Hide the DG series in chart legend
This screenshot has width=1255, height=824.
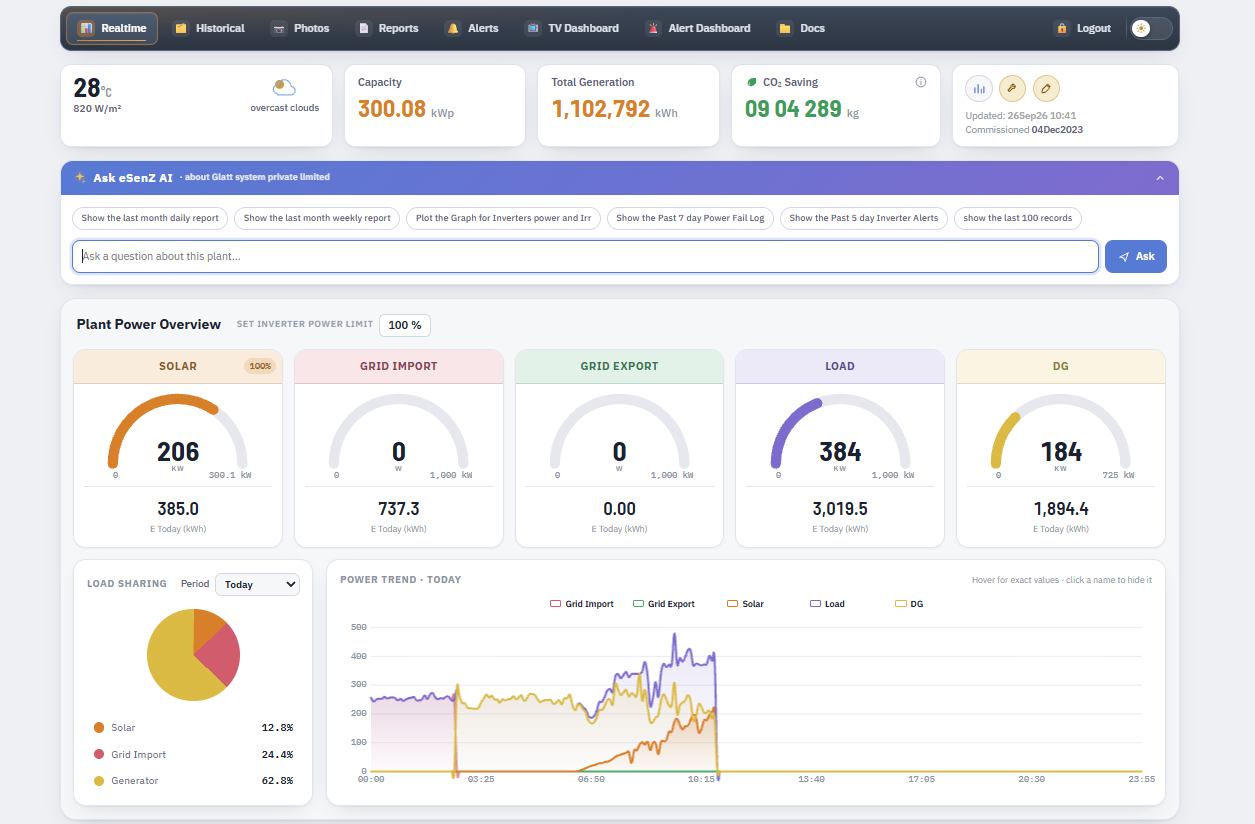[x=909, y=604]
